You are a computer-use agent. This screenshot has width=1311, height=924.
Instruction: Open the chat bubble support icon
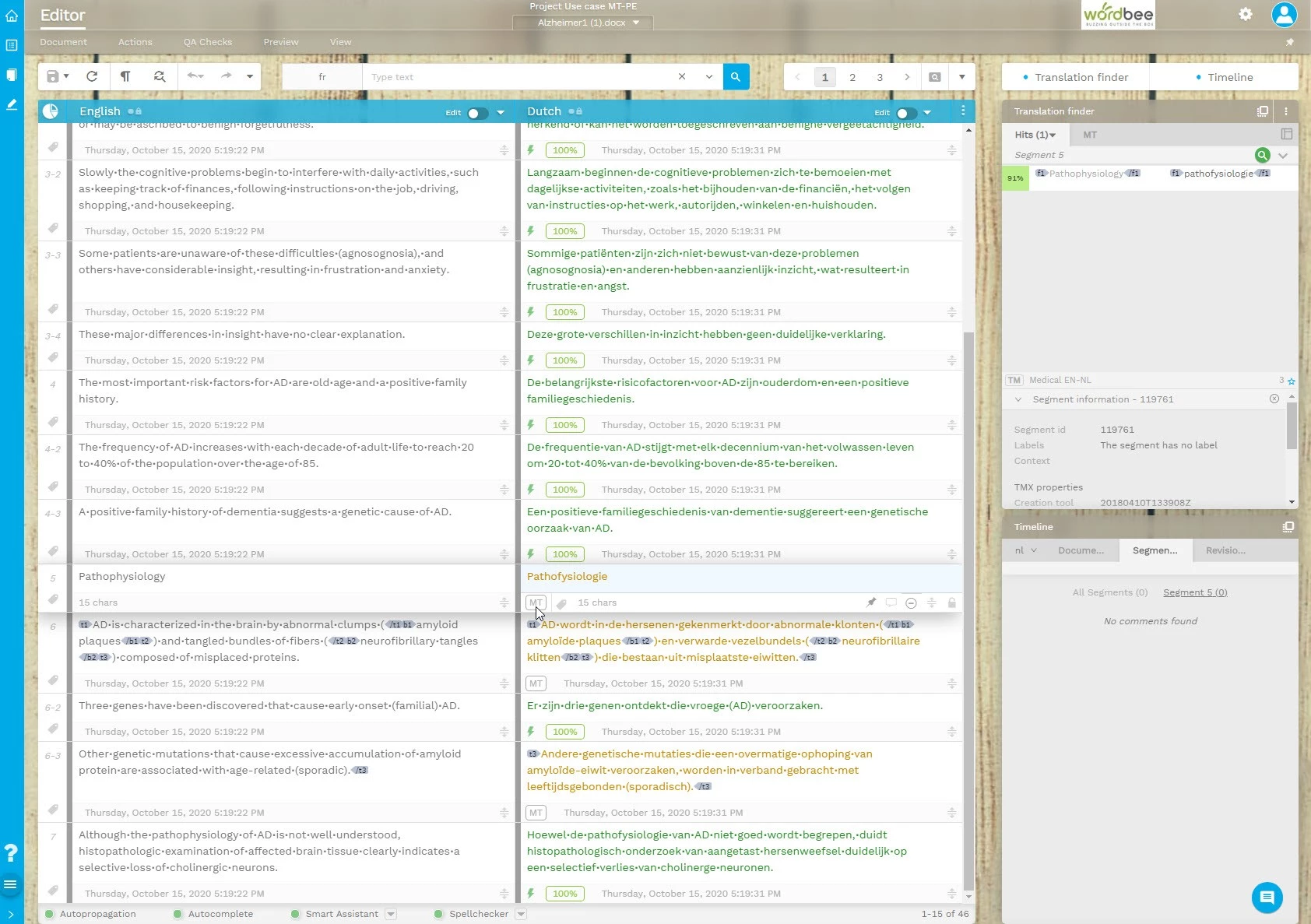pos(1267,898)
